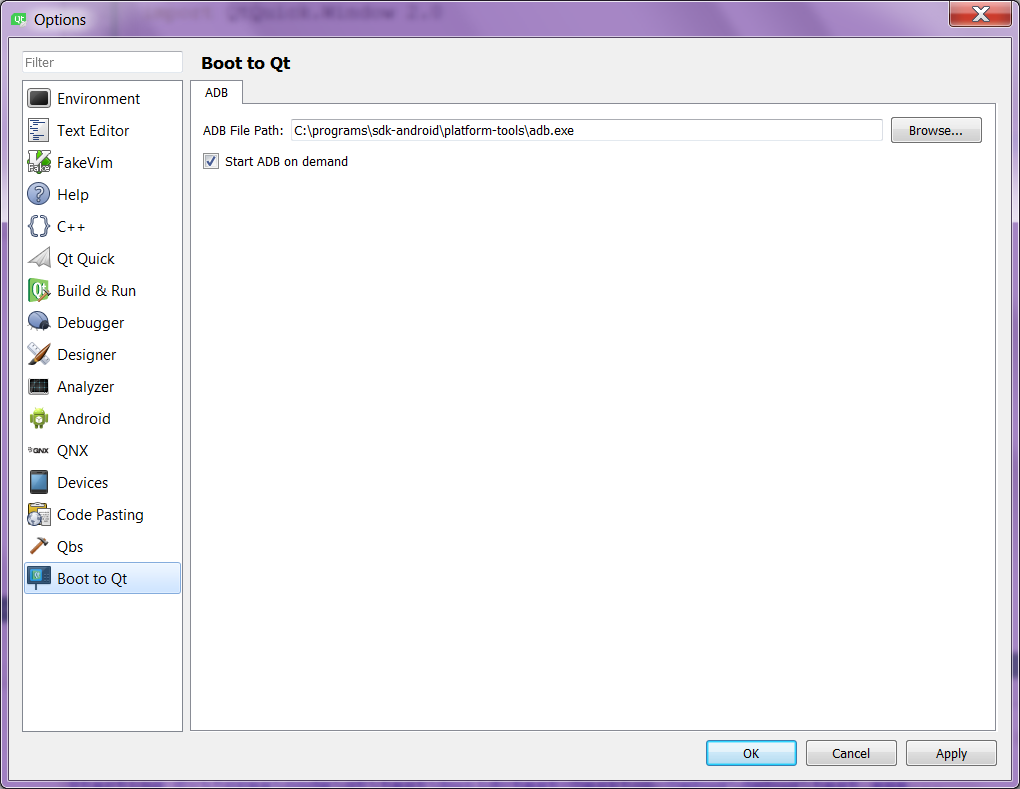The image size is (1020, 789).
Task: Select the Qbs label
Action: point(70,547)
